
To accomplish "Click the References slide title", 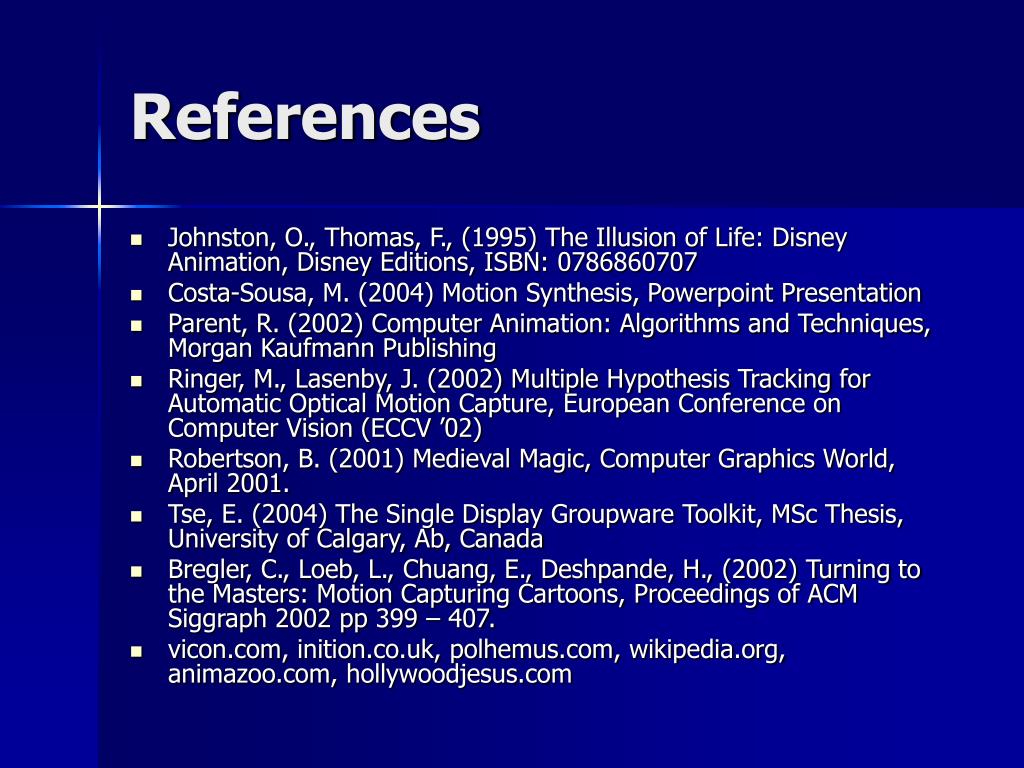I will click(306, 117).
